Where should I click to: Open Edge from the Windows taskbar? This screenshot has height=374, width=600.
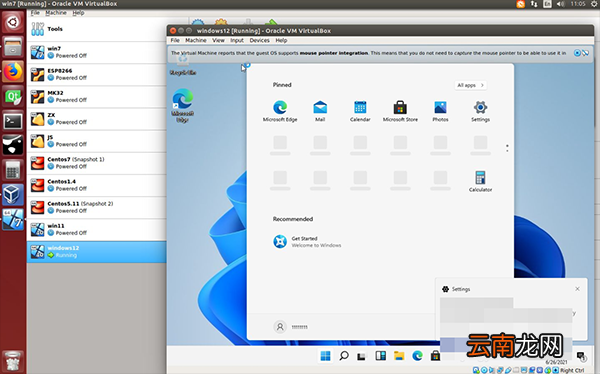[417, 356]
